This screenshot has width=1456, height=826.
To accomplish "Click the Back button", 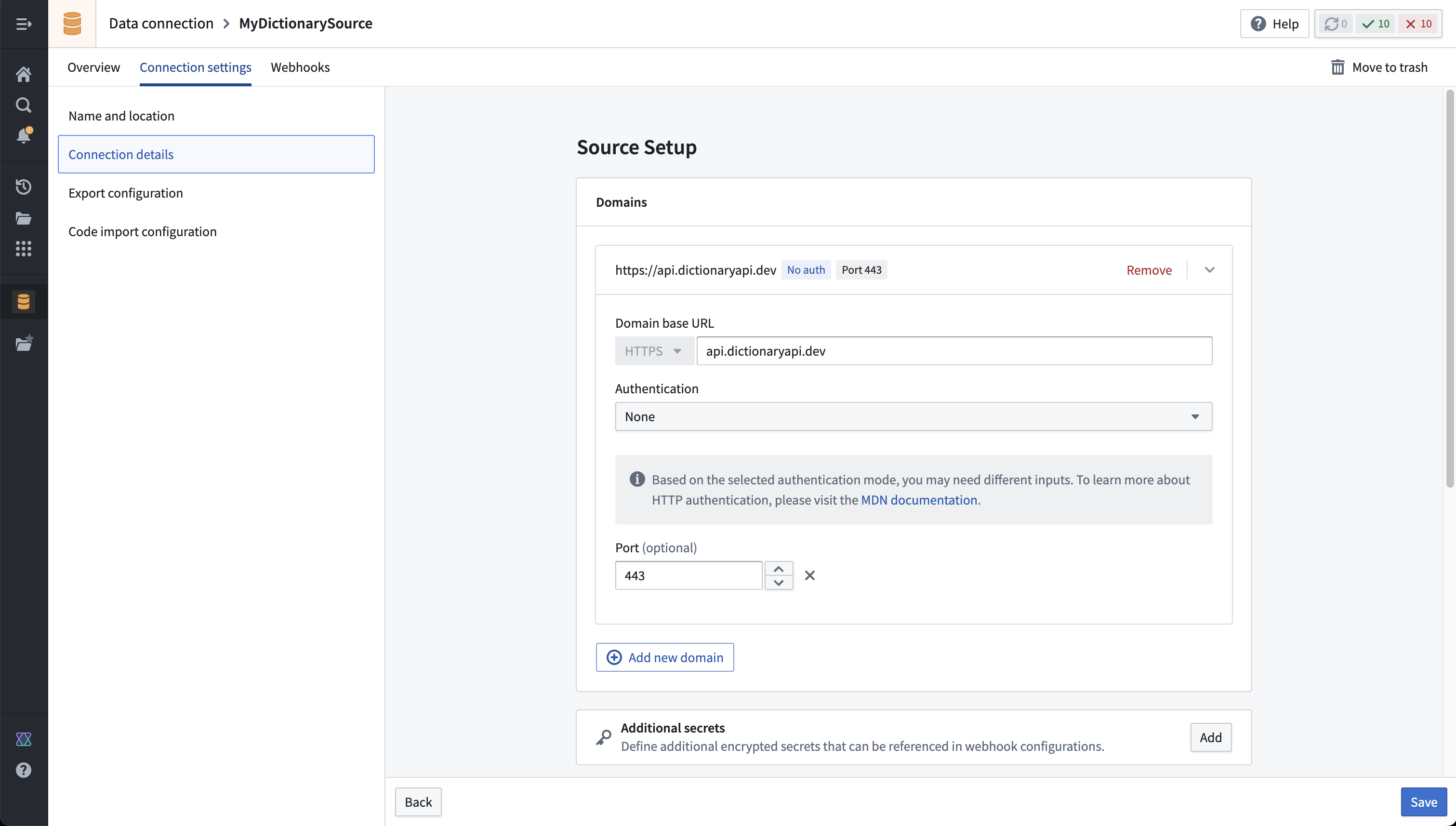I will (418, 801).
